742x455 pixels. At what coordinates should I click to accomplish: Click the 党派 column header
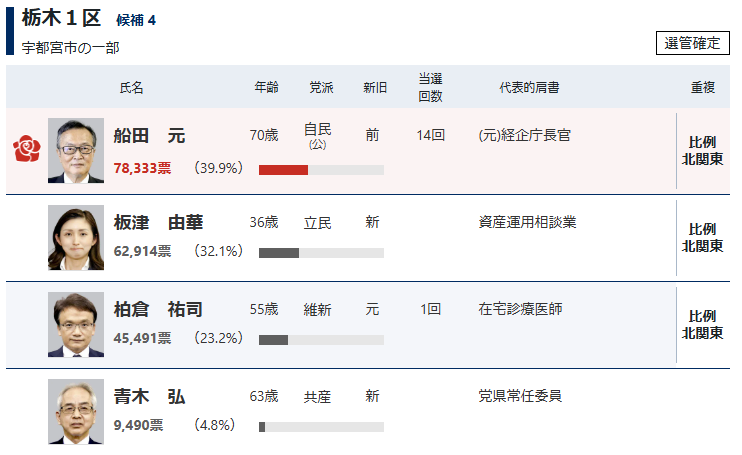click(x=321, y=87)
